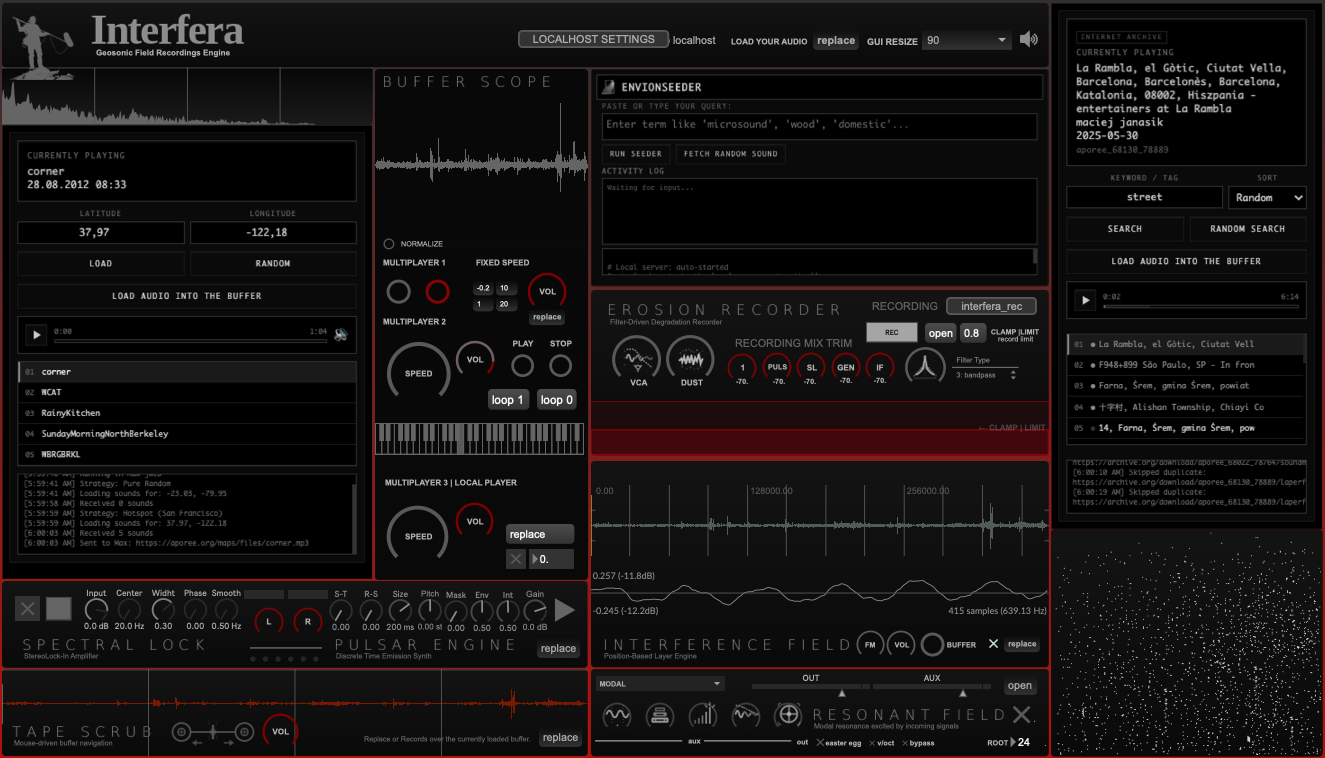This screenshot has height=758, width=1325.
Task: Click the bandpass filter curve icon in Erosion Recorder
Action: [x=925, y=366]
